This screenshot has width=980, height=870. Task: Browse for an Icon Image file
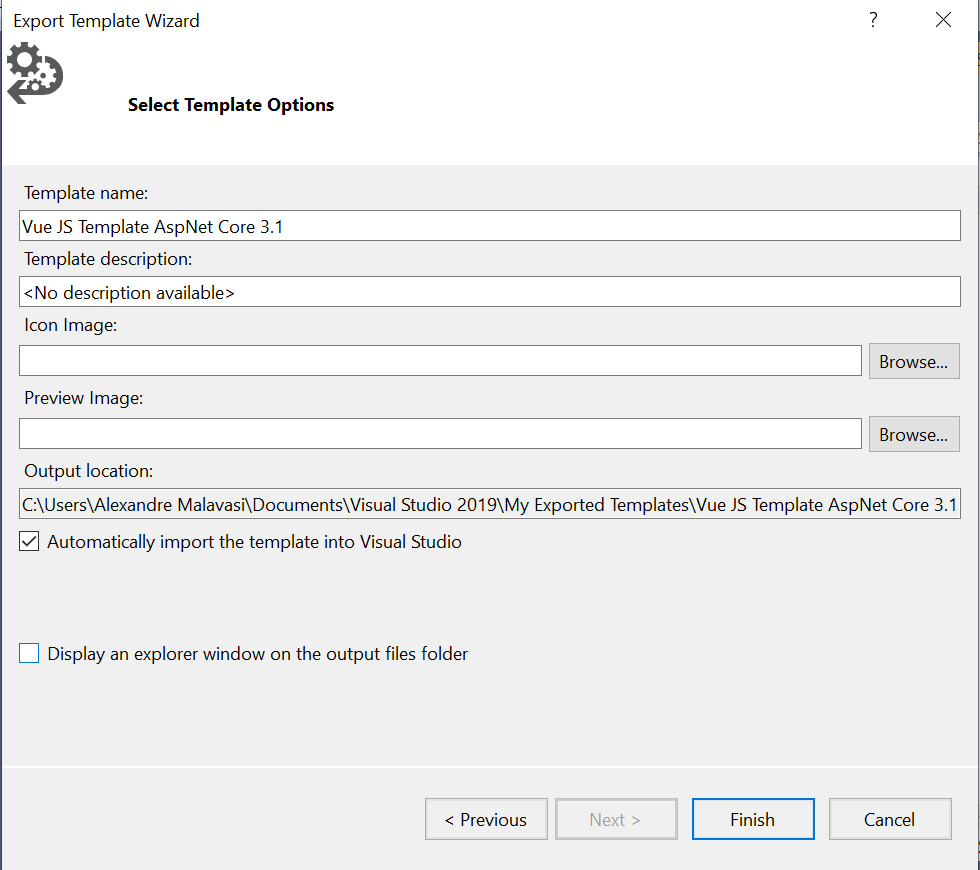(x=914, y=361)
